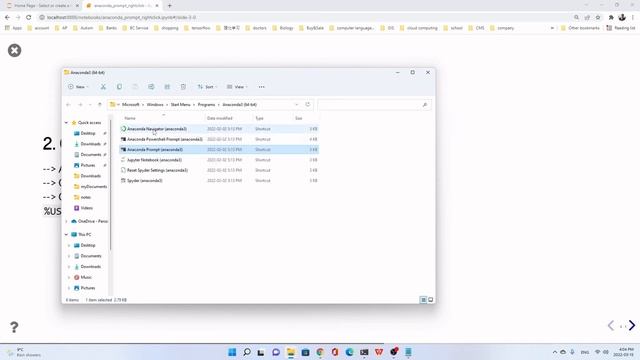Open the Reading list
The height and width of the screenshot is (360, 640).
coord(621,28)
